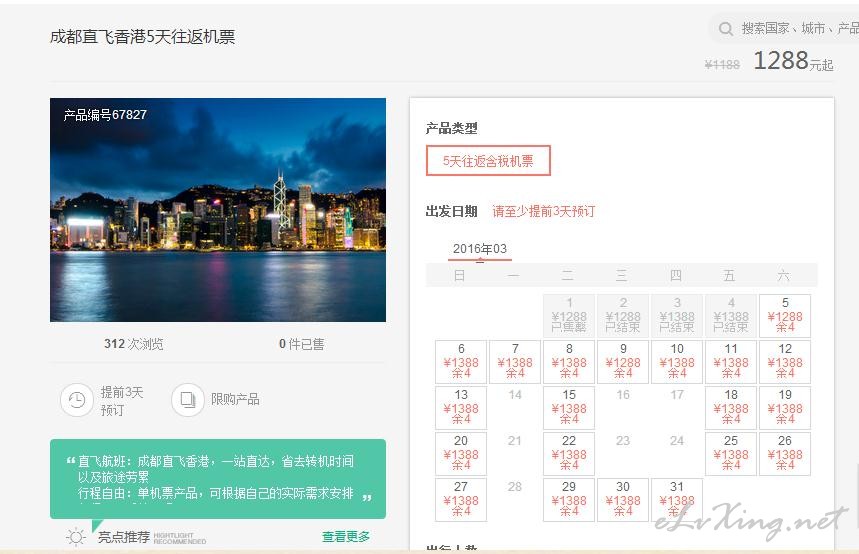The width and height of the screenshot is (859, 554).
Task: Choose departure date March 29
Action: (x=569, y=500)
